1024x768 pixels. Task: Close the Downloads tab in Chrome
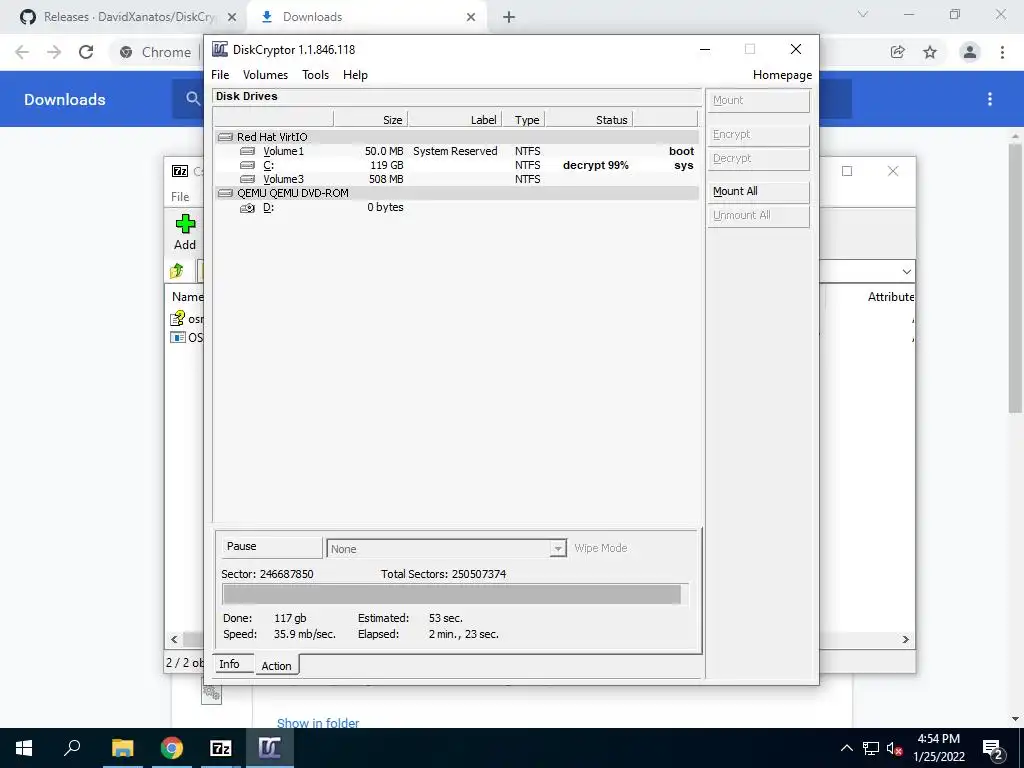(x=471, y=17)
